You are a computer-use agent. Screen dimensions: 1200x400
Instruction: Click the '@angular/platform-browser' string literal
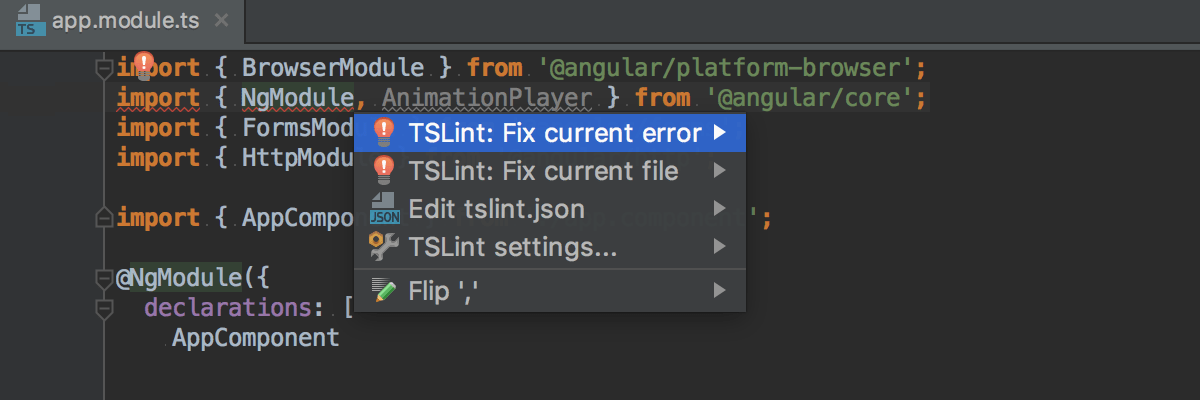click(727, 68)
